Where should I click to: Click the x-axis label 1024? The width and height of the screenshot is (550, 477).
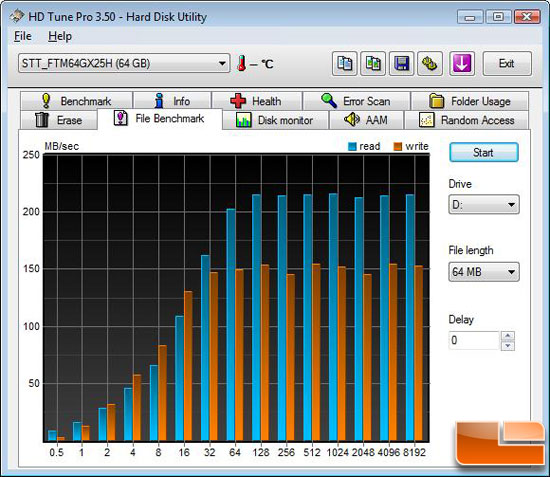pos(337,452)
